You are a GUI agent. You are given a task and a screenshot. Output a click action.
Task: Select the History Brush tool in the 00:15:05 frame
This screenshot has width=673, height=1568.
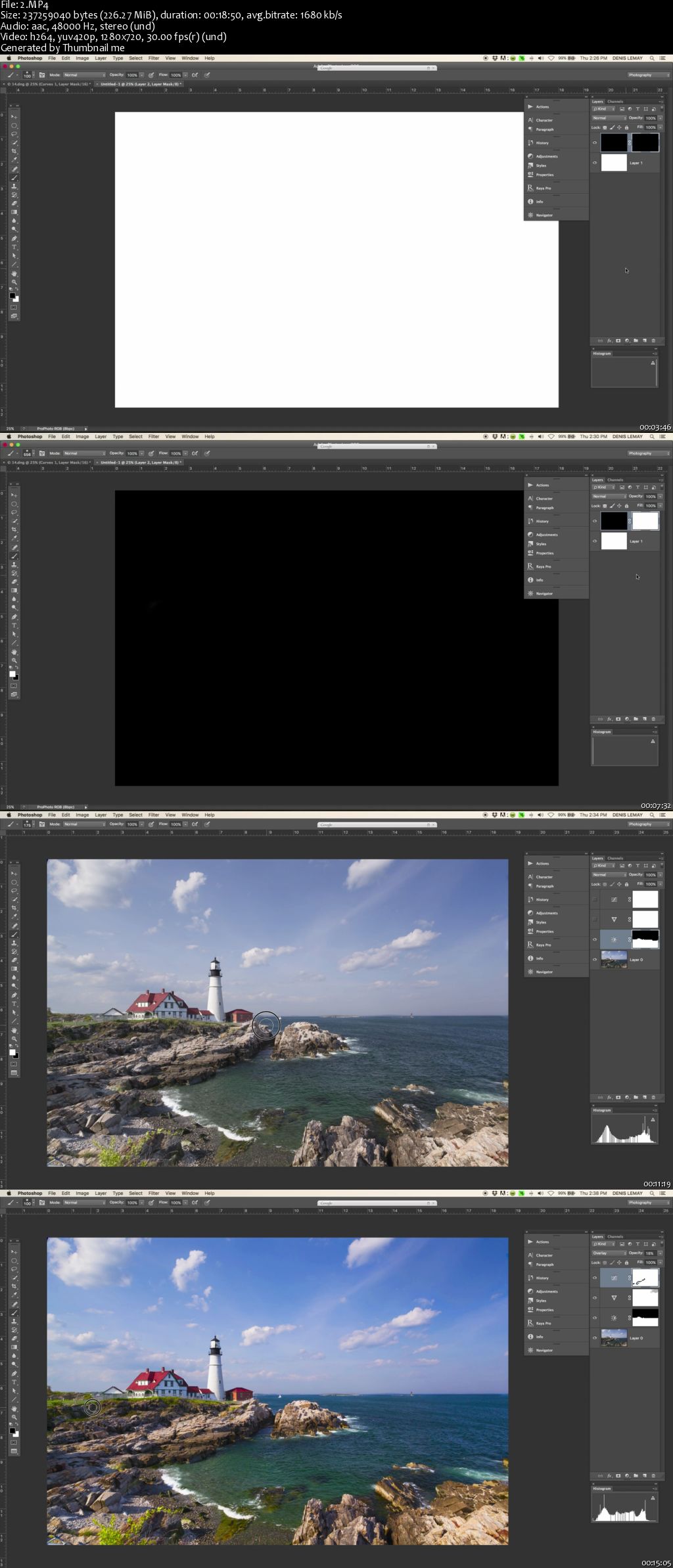(x=14, y=1330)
